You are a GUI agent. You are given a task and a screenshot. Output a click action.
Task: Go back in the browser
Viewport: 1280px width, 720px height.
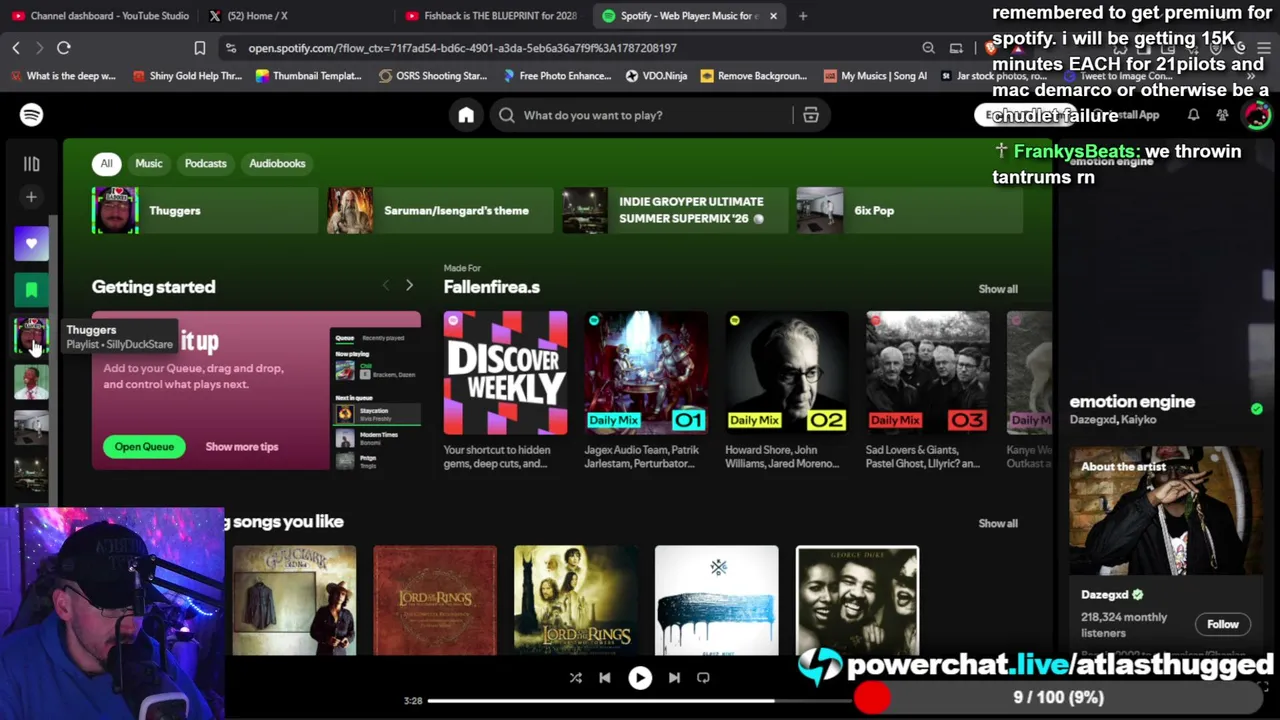[x=16, y=48]
